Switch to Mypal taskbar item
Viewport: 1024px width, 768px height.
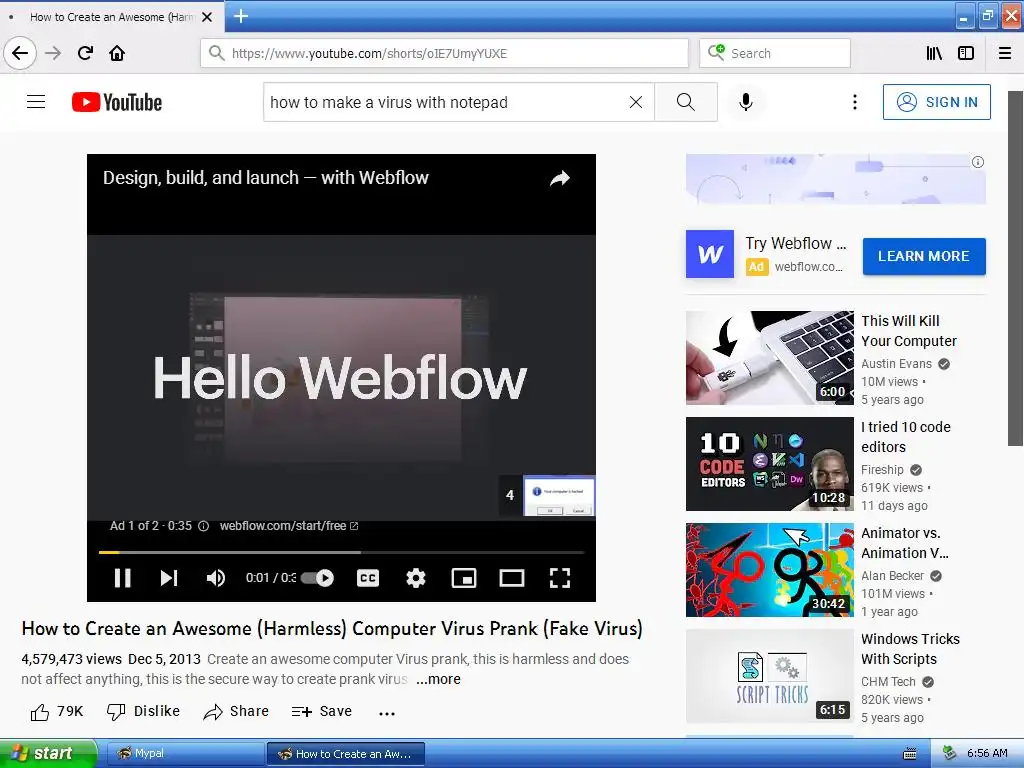pyautogui.click(x=184, y=754)
